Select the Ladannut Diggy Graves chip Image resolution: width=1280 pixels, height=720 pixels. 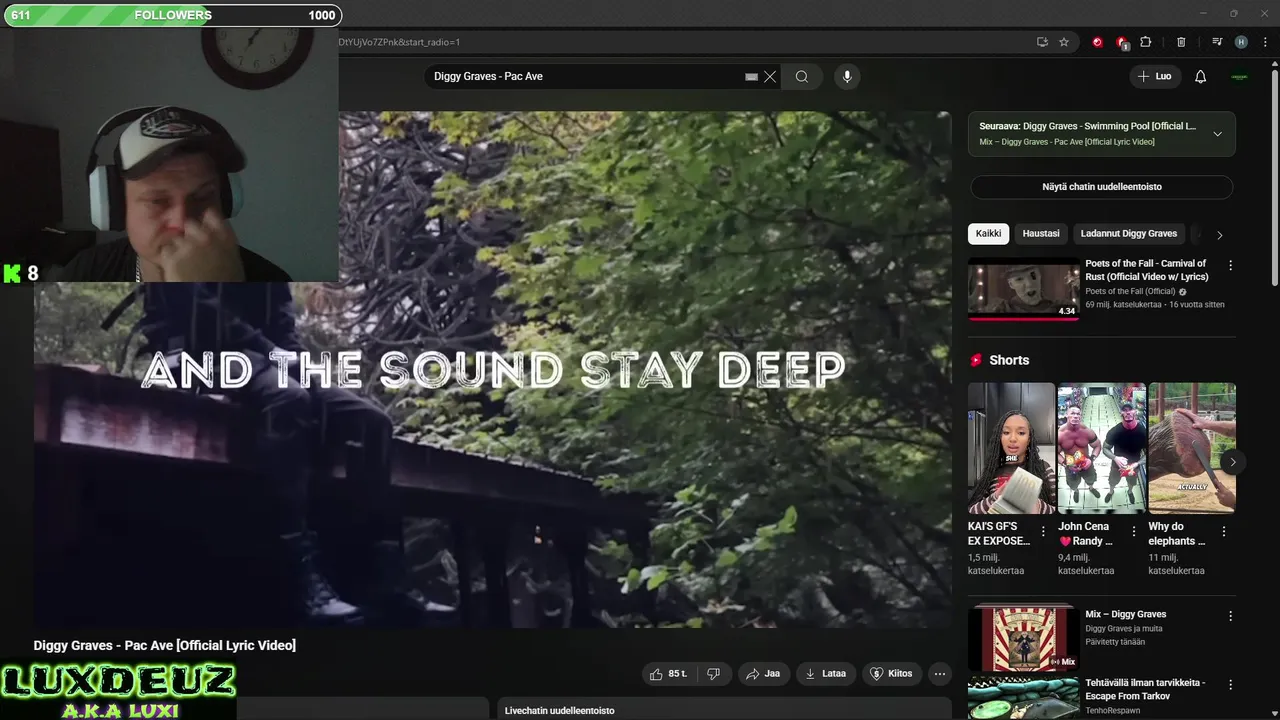pos(1129,234)
